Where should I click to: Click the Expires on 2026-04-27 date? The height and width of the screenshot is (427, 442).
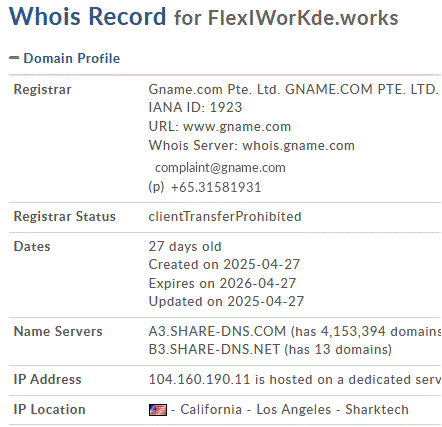click(222, 283)
